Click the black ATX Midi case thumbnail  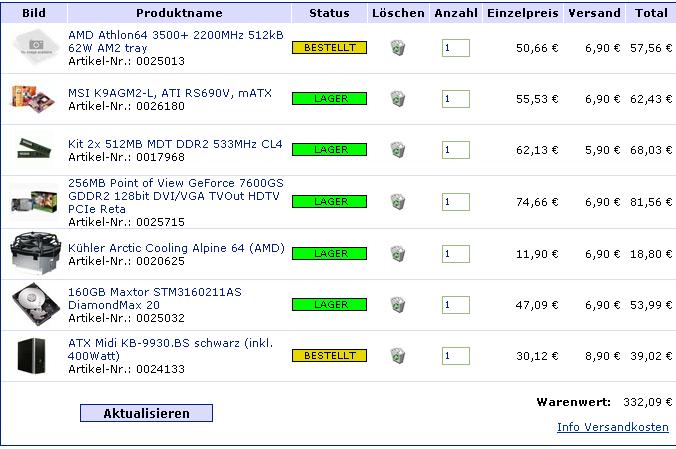point(31,356)
